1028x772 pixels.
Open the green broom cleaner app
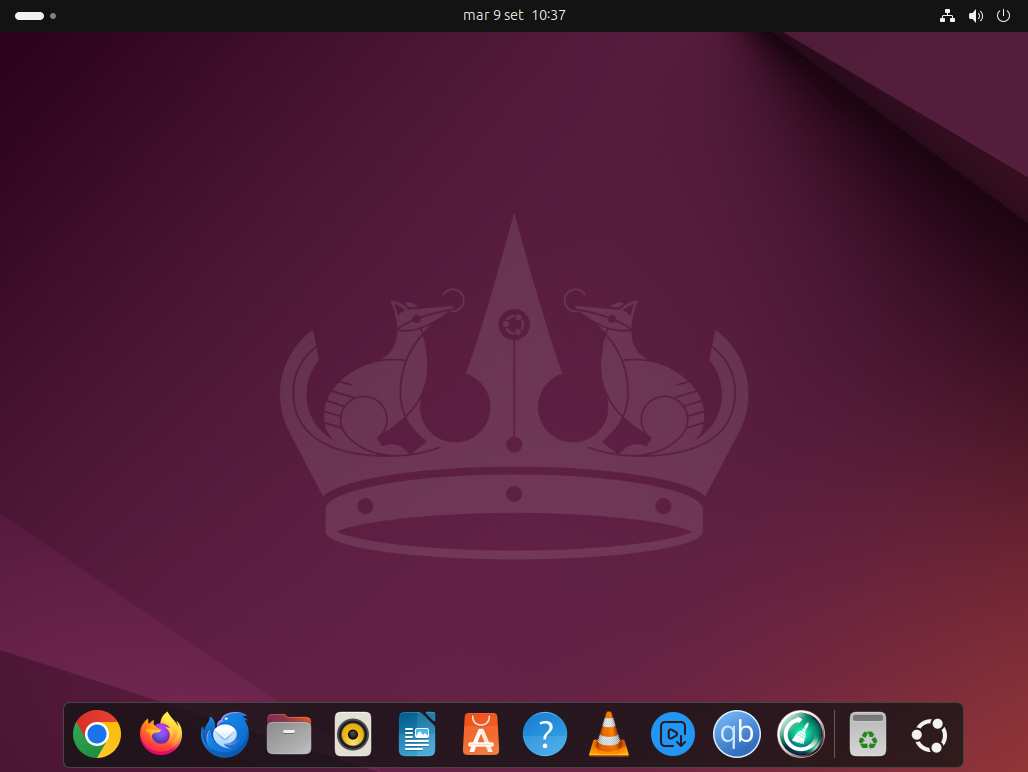(801, 734)
